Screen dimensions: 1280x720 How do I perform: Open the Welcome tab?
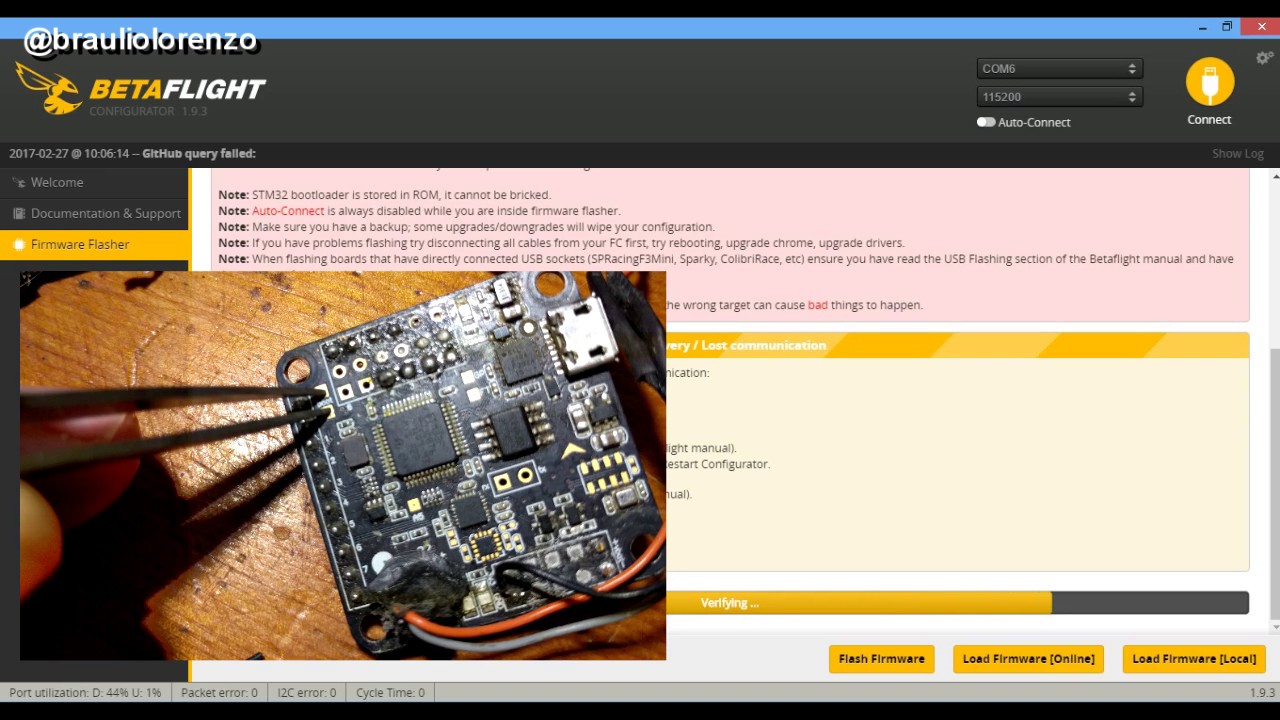[x=94, y=183]
